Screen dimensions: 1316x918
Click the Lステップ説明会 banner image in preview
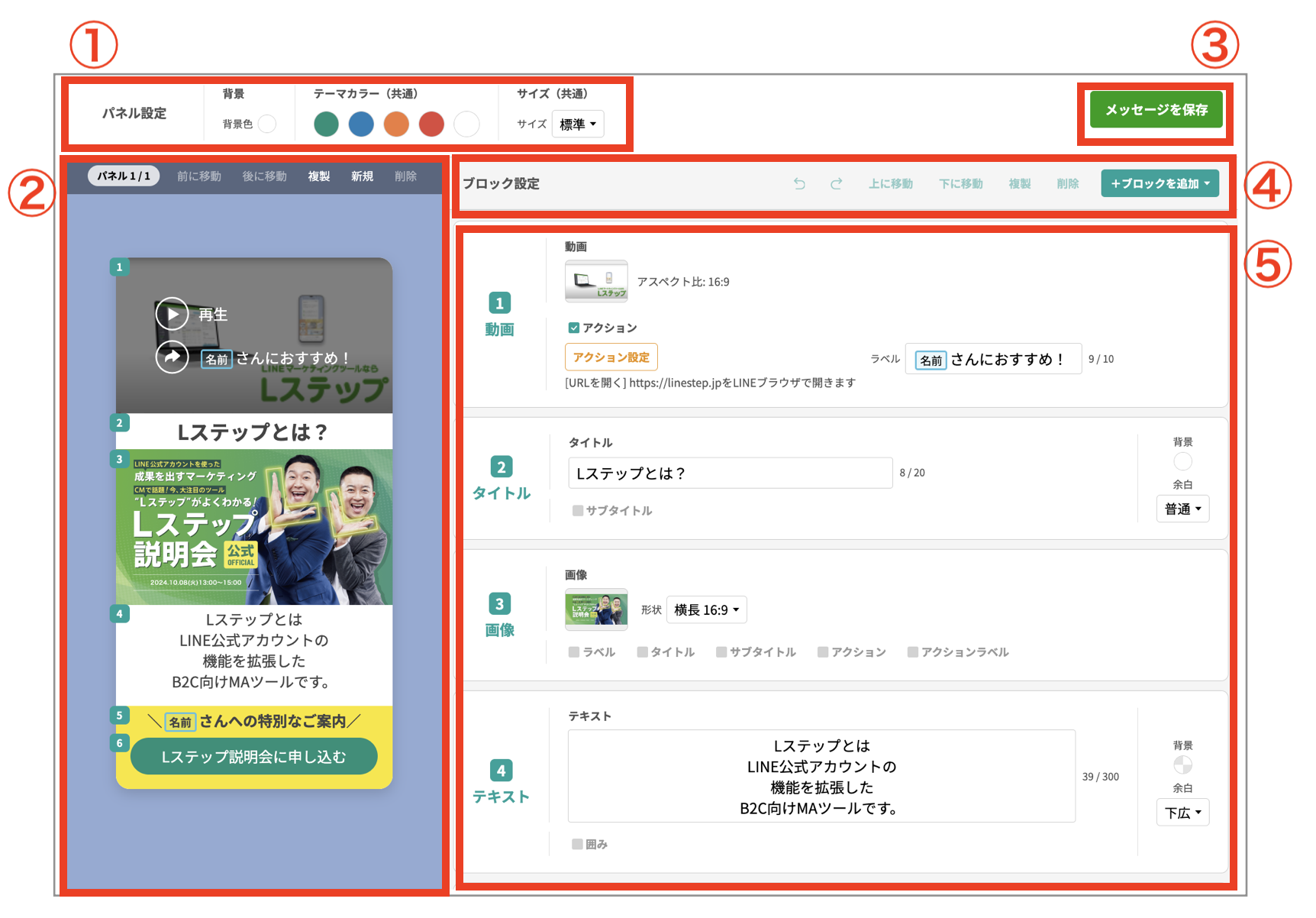point(254,527)
